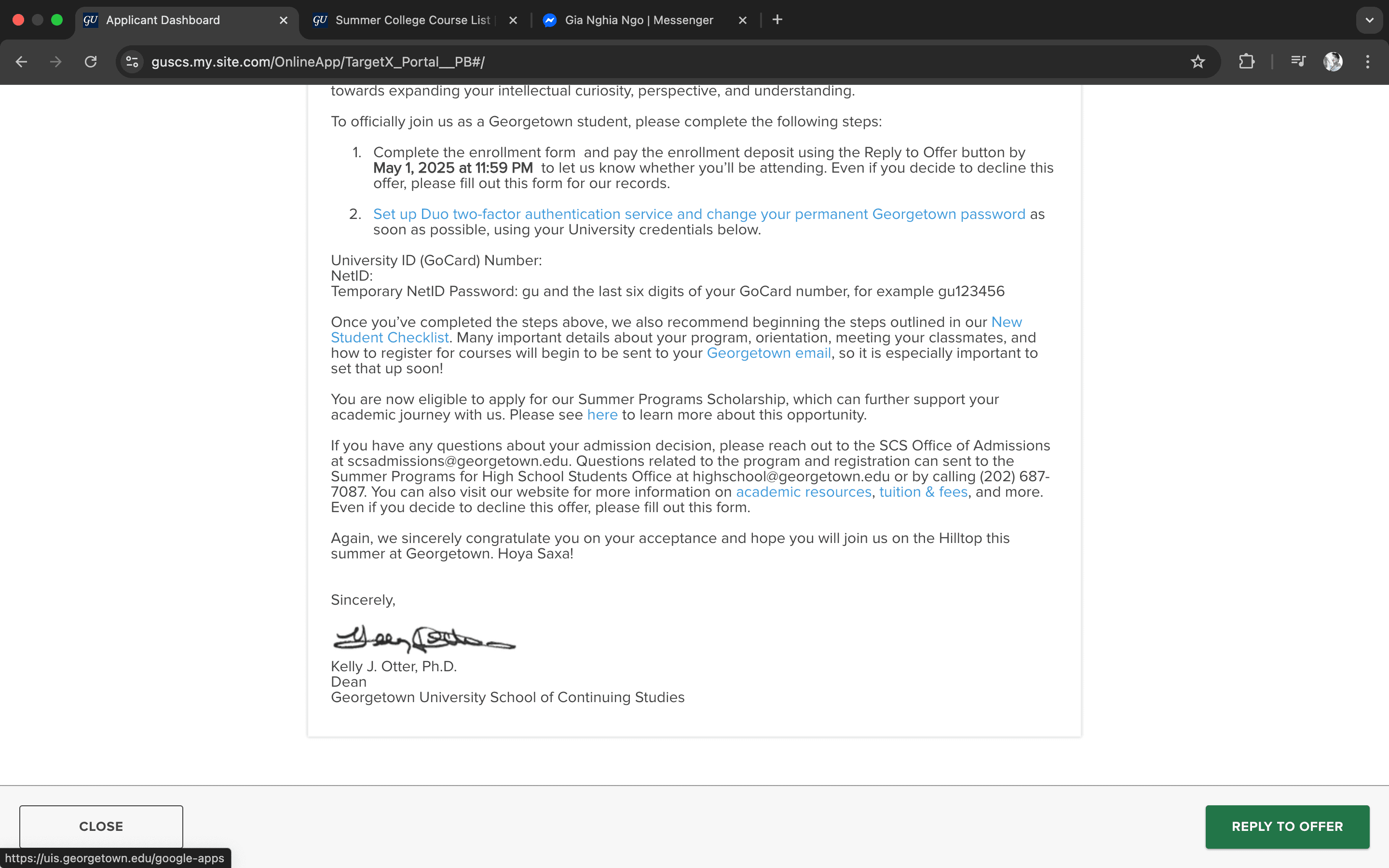
Task: Click the 'Dean' title text
Action: 348,682
